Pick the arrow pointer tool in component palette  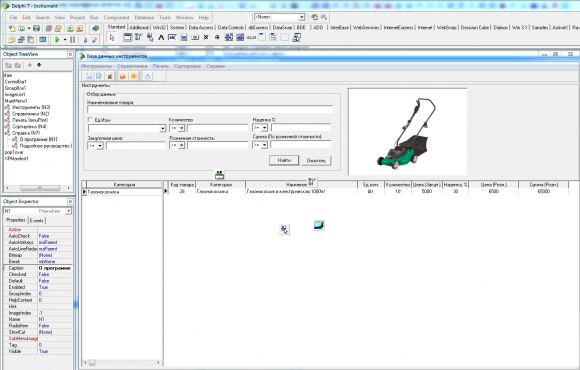pyautogui.click(x=112, y=37)
